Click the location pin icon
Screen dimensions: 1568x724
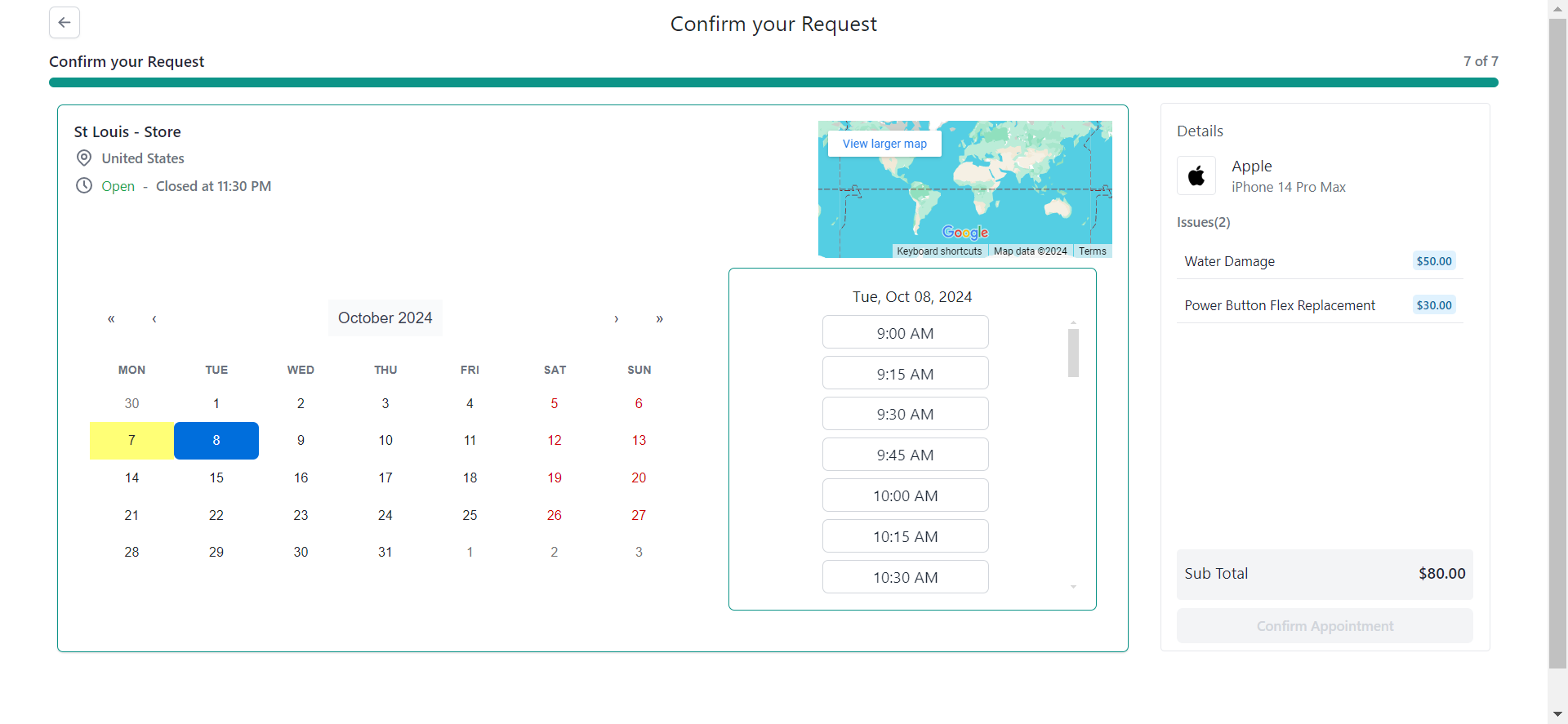(x=84, y=158)
